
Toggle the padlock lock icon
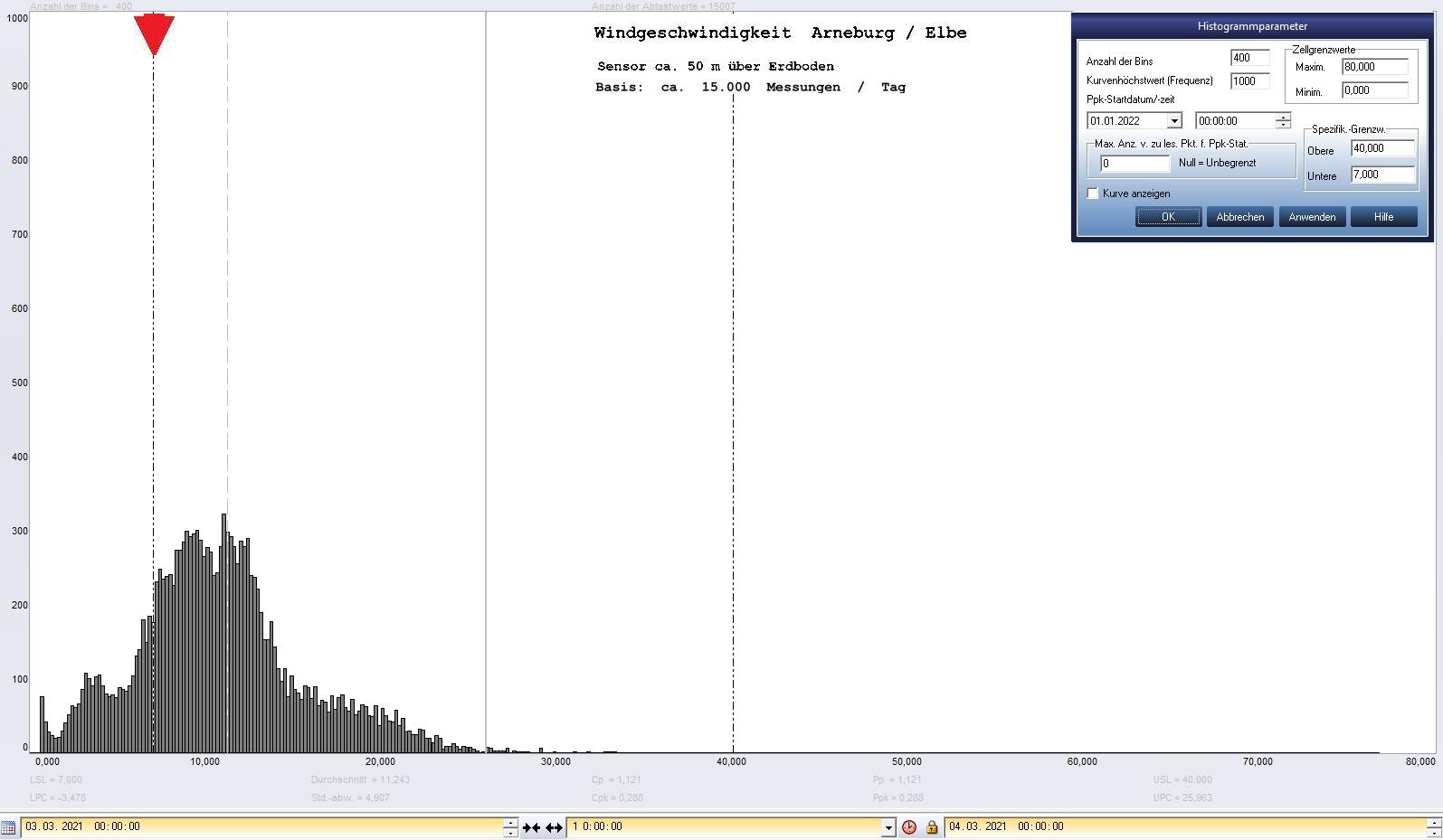pyautogui.click(x=931, y=826)
